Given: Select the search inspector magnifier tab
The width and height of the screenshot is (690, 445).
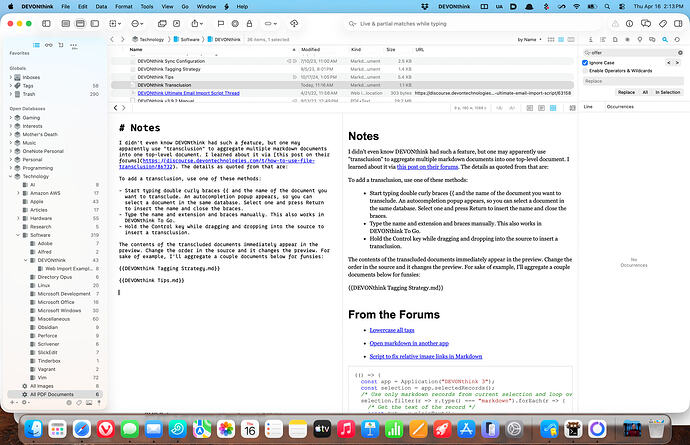Looking at the screenshot, I should pyautogui.click(x=664, y=40).
